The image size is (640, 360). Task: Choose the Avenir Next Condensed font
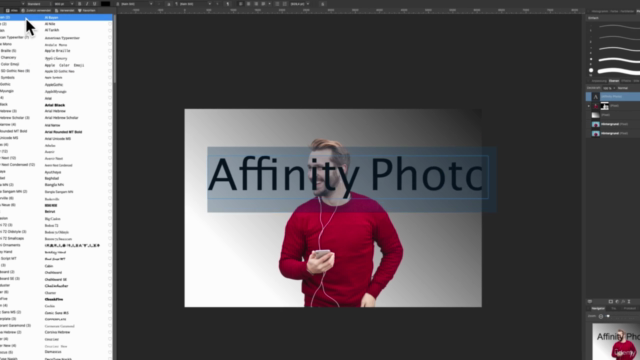point(58,165)
